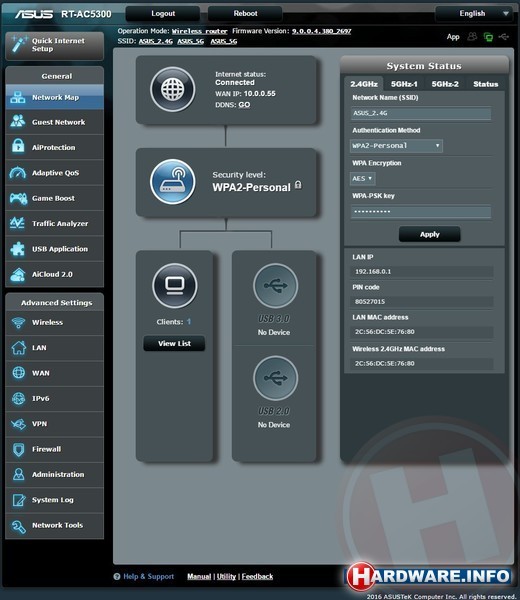520x600 pixels.
Task: Switch to the Status tab
Action: [x=486, y=84]
